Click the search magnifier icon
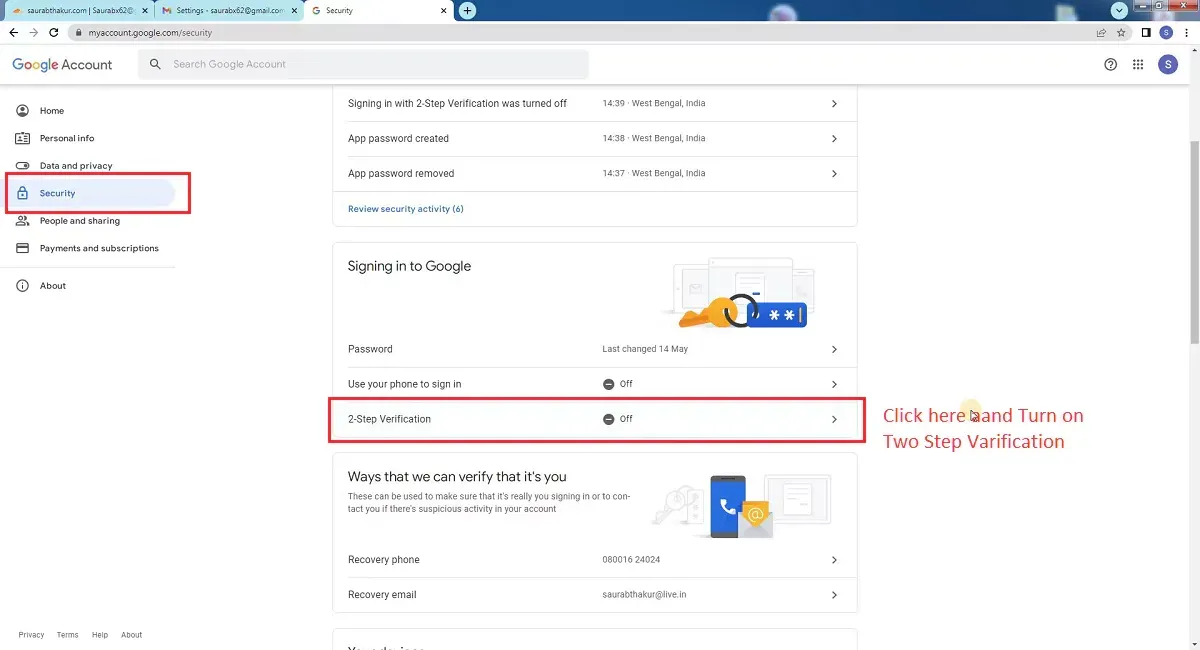Viewport: 1200px width, 650px height. (x=155, y=64)
